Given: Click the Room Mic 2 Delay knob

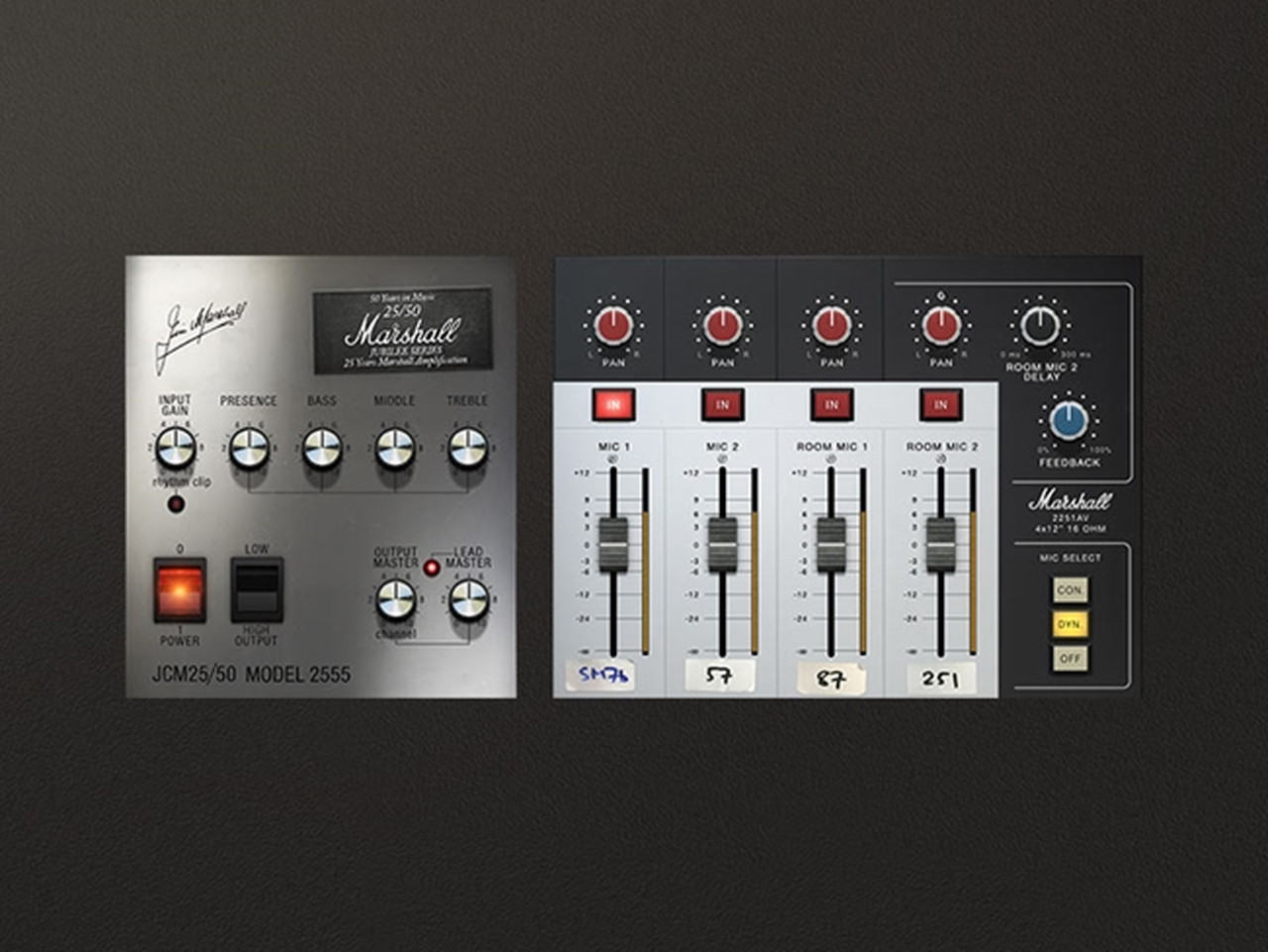Looking at the screenshot, I should coord(1040,326).
